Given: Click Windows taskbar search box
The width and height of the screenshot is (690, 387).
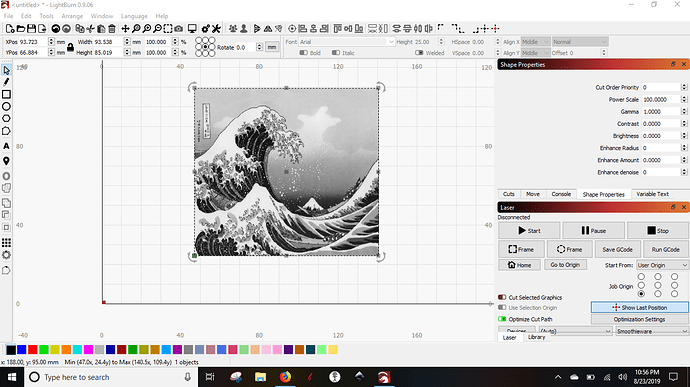Looking at the screenshot, I should pos(110,377).
